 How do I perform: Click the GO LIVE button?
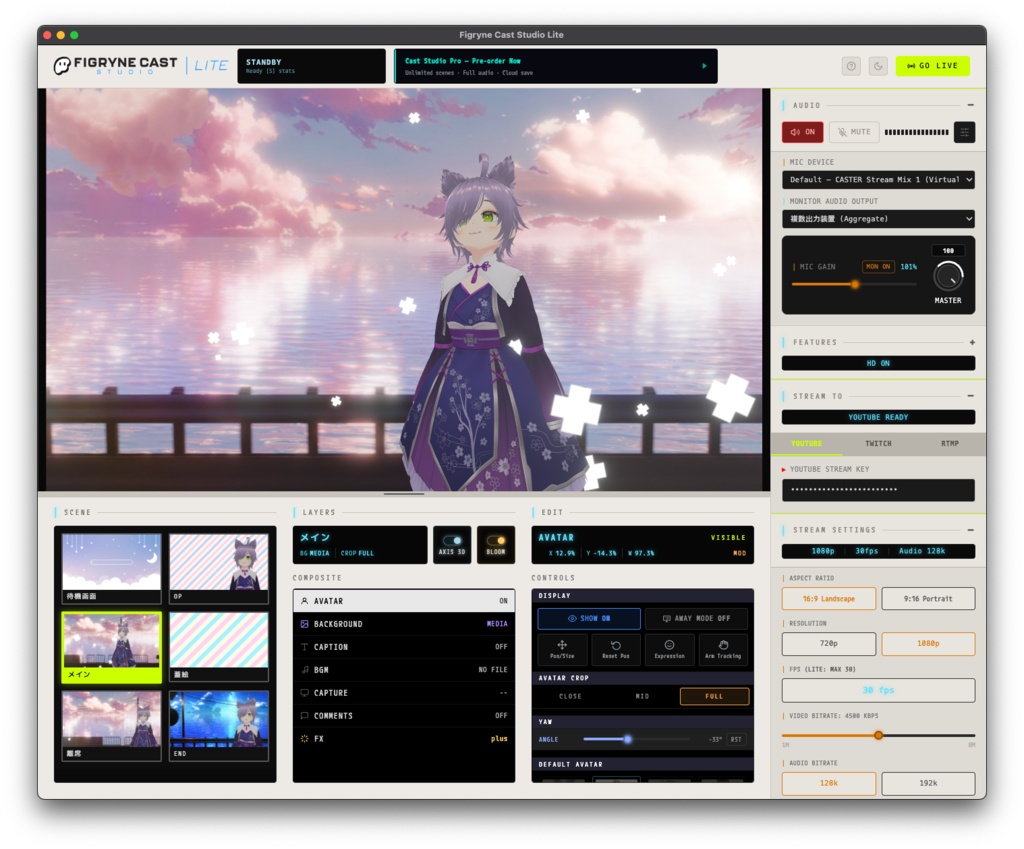pyautogui.click(x=933, y=66)
